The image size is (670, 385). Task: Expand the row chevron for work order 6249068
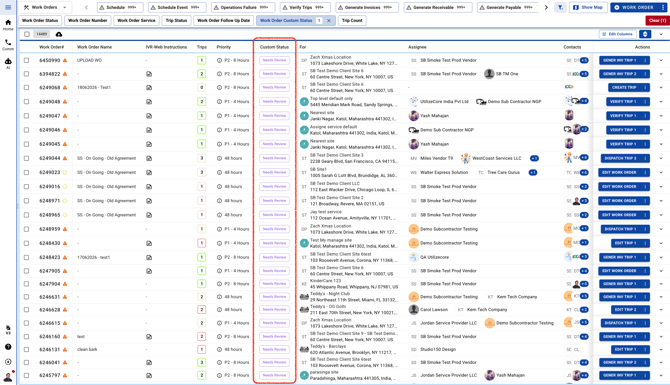[x=661, y=88]
